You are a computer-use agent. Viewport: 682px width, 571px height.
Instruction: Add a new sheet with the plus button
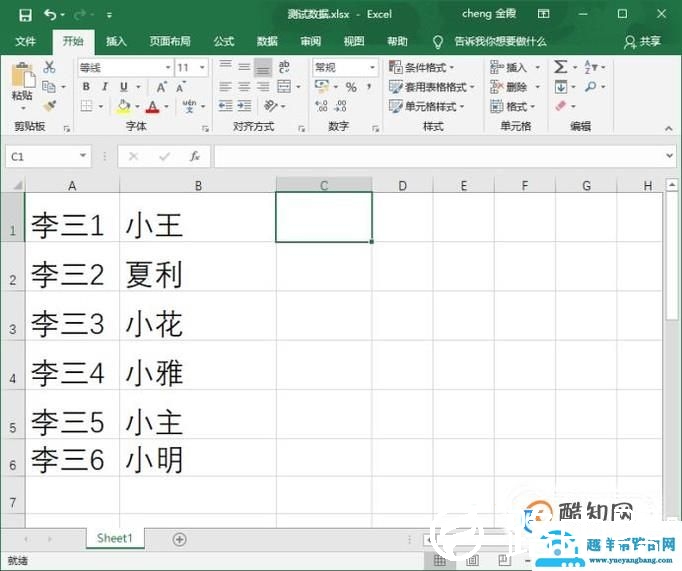click(179, 539)
